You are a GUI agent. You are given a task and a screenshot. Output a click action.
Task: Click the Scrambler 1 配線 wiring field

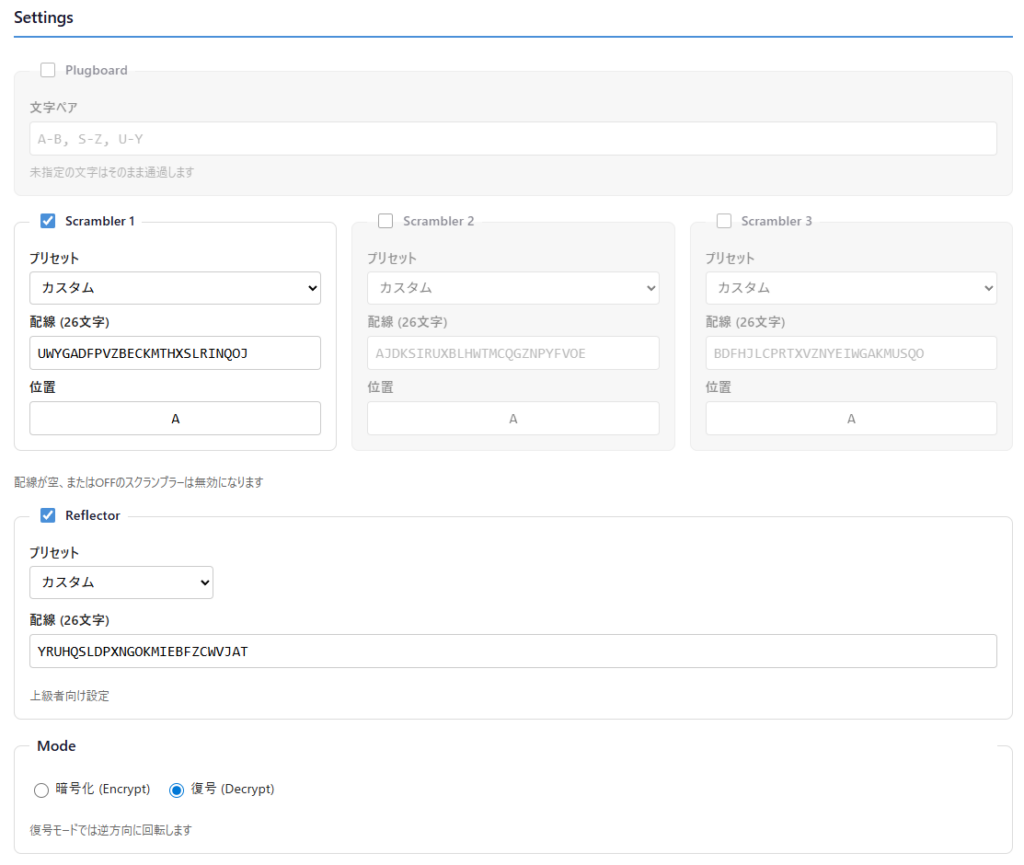175,353
